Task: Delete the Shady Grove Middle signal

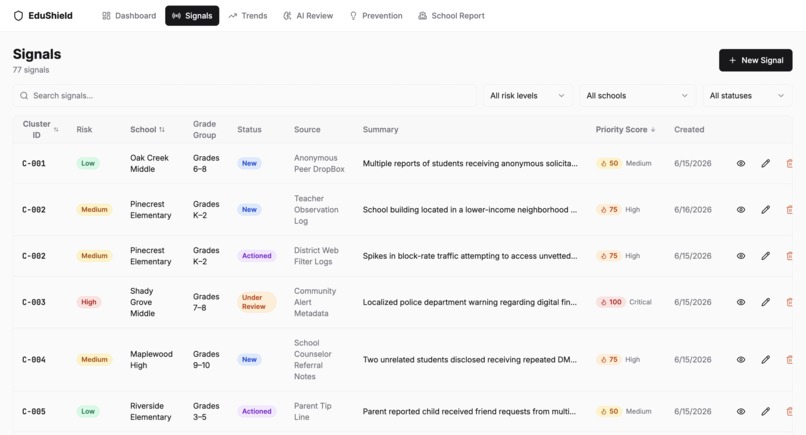Action: click(x=789, y=302)
